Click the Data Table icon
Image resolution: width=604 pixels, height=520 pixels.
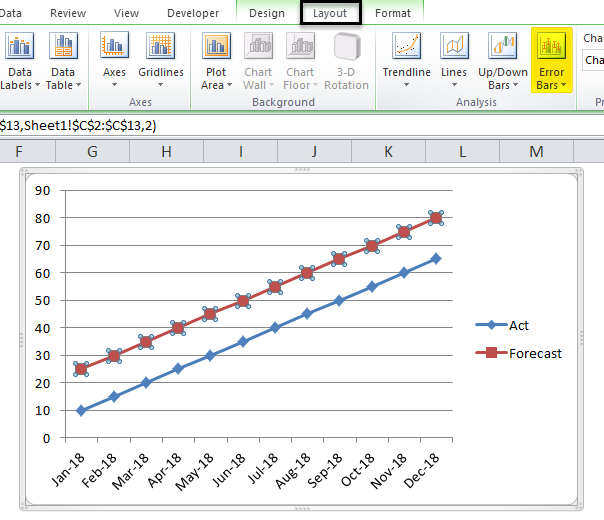click(64, 47)
